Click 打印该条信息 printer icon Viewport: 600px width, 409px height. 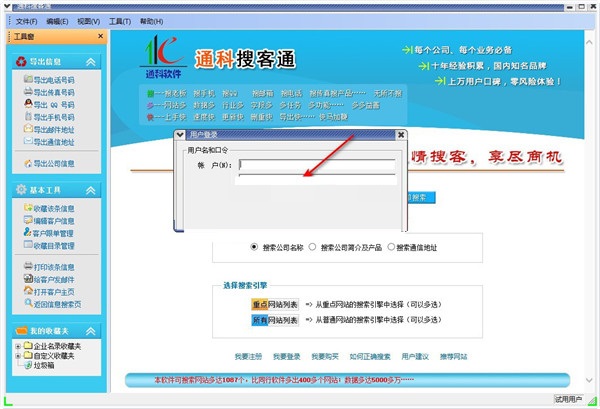tap(28, 266)
